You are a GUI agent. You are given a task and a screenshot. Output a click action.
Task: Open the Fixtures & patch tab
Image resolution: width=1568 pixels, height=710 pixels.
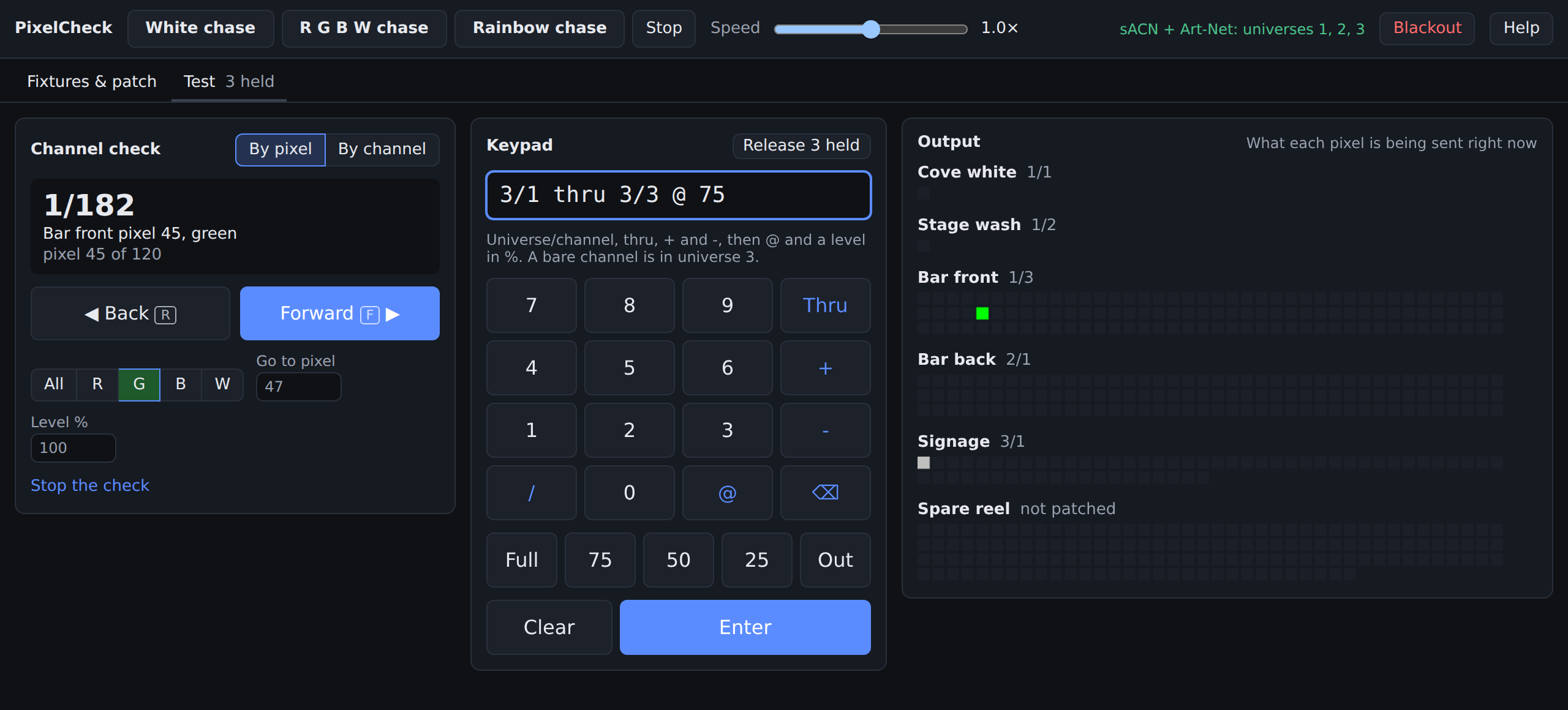(92, 81)
